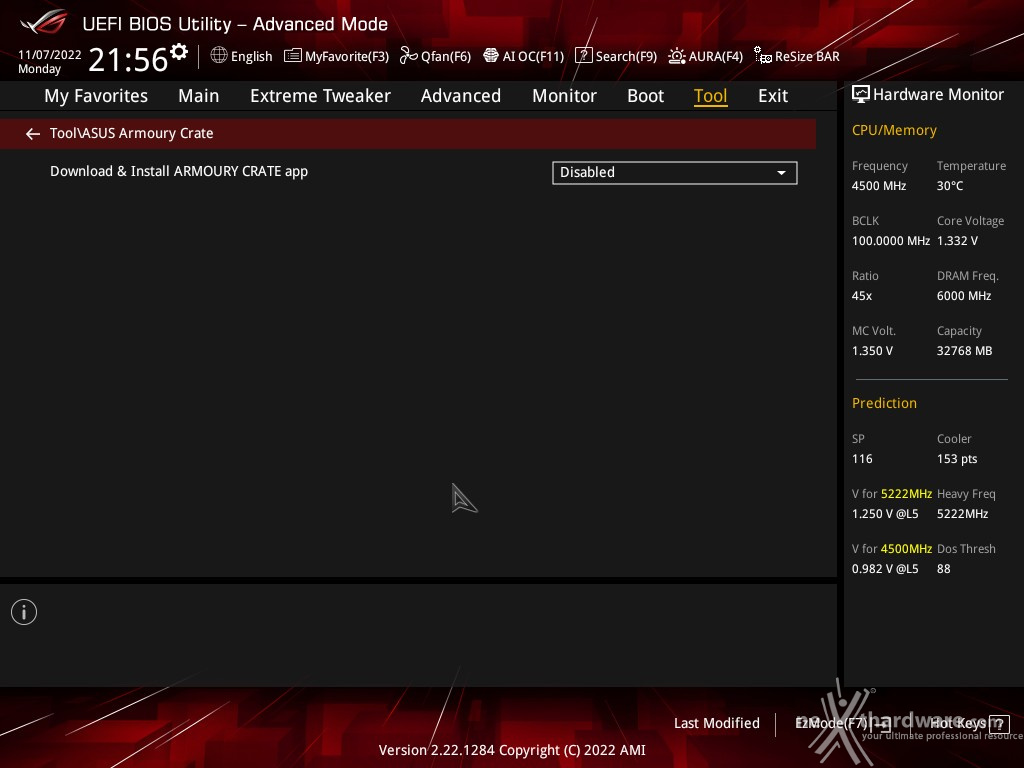This screenshot has height=768, width=1024.
Task: Click the 45x ratio value
Action: coord(862,296)
